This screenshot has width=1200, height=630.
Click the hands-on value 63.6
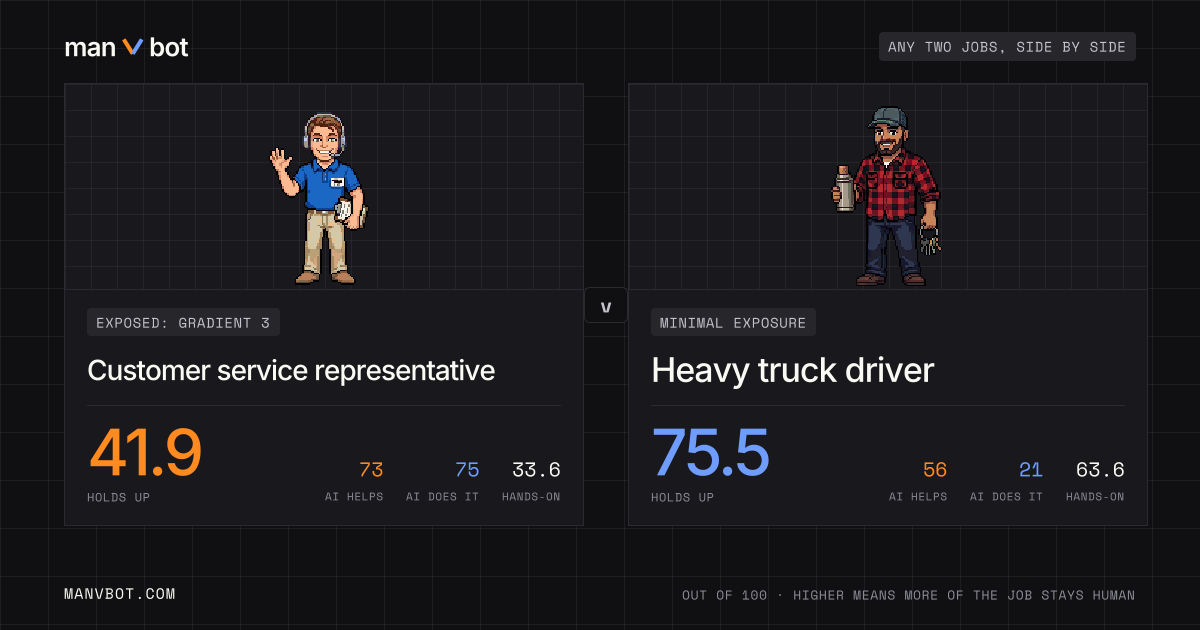(1100, 470)
